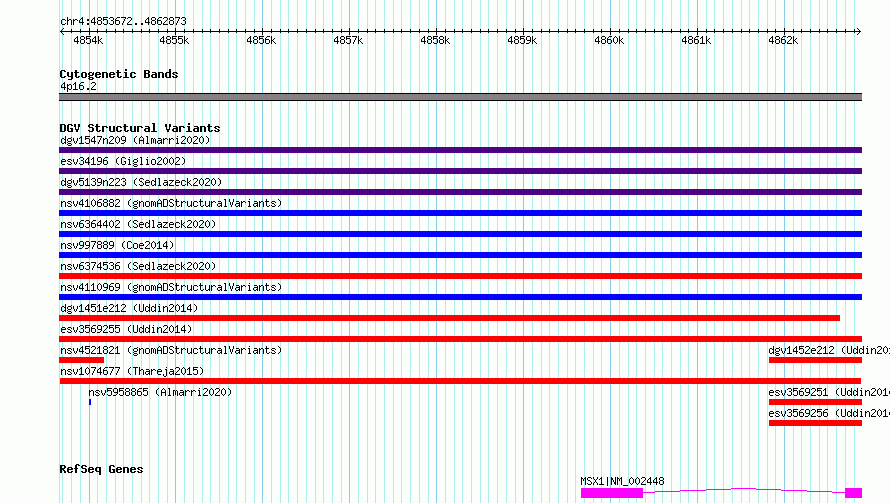Click the ruler's right arrowhead
This screenshot has width=890, height=503.
[x=859, y=31]
